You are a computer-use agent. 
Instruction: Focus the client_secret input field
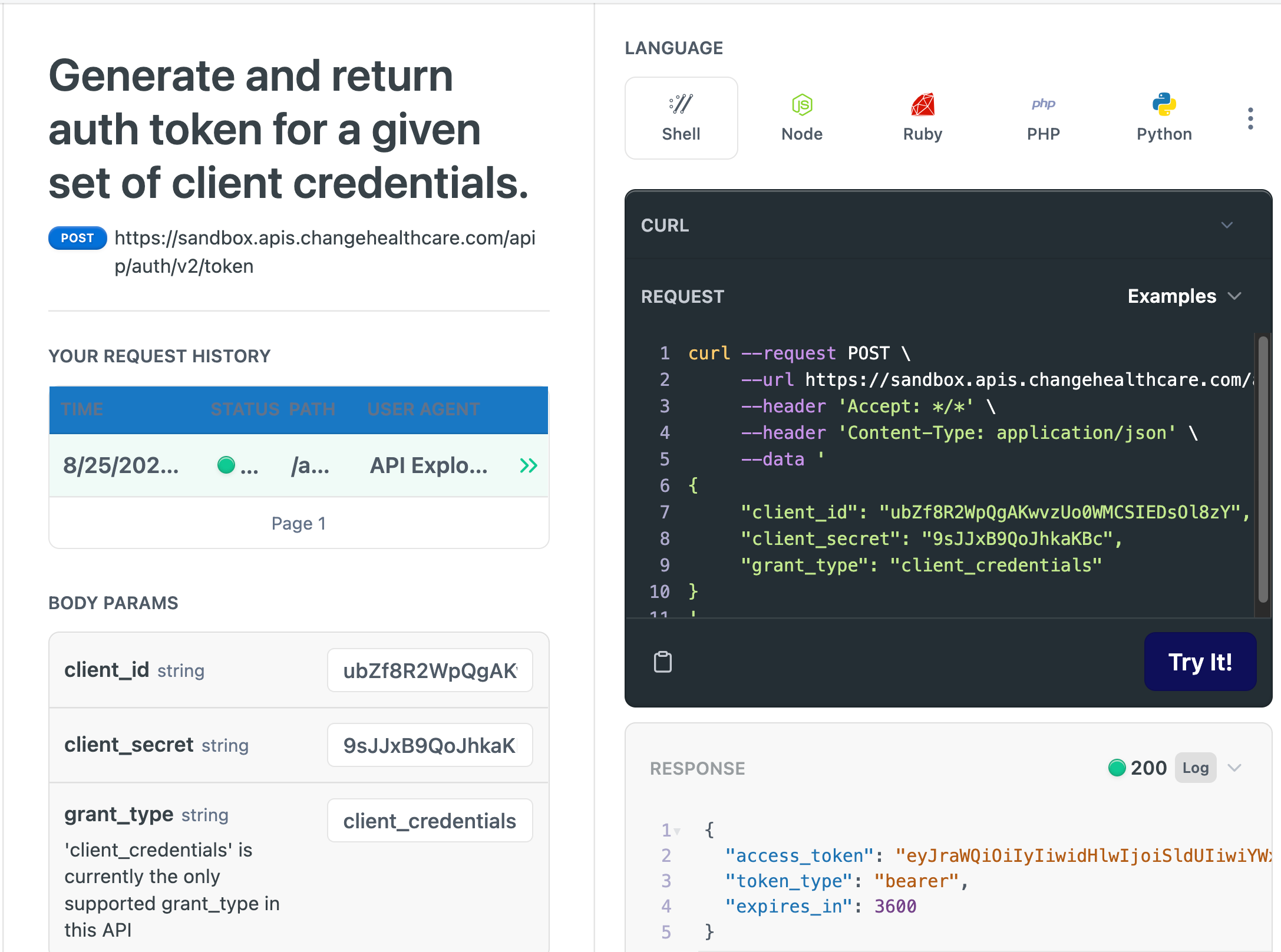(x=430, y=745)
